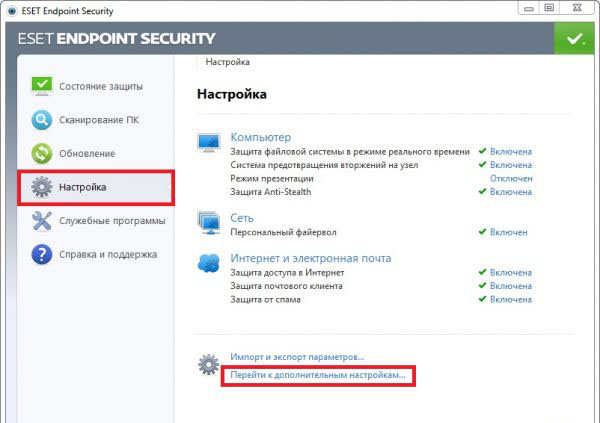Click the Состояние защиты sidebar icon

click(42, 87)
